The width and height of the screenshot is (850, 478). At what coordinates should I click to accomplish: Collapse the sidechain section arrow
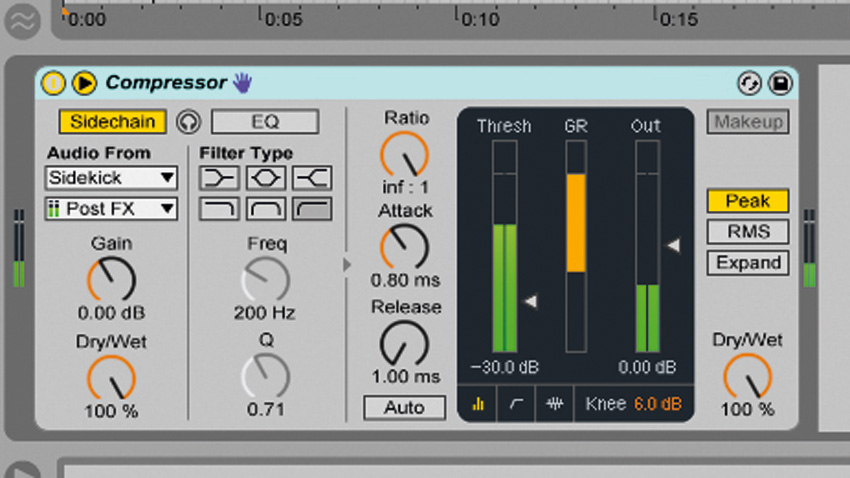[347, 264]
